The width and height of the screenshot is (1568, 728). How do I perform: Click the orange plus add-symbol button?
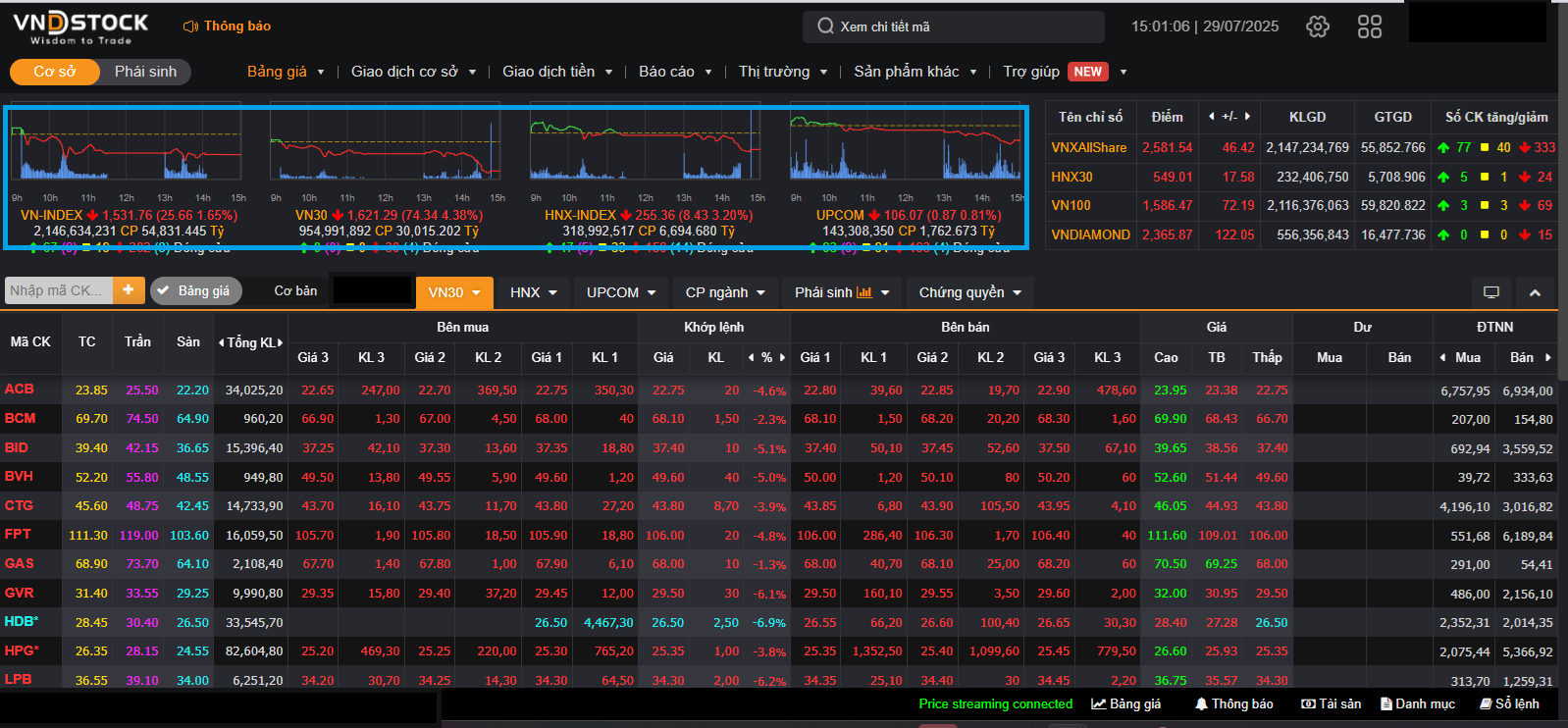point(129,290)
